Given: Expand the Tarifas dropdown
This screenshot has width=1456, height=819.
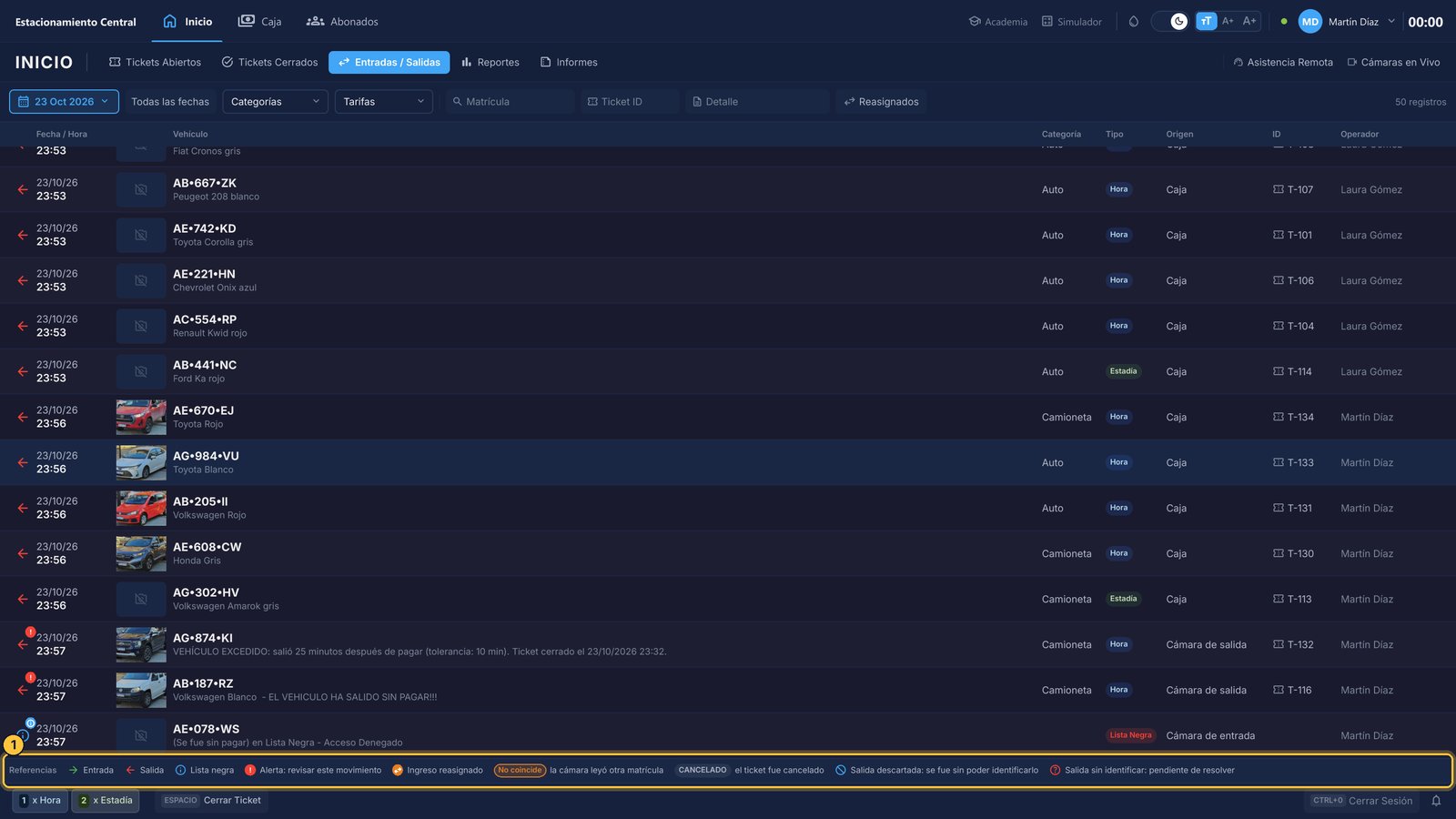Looking at the screenshot, I should (x=383, y=101).
